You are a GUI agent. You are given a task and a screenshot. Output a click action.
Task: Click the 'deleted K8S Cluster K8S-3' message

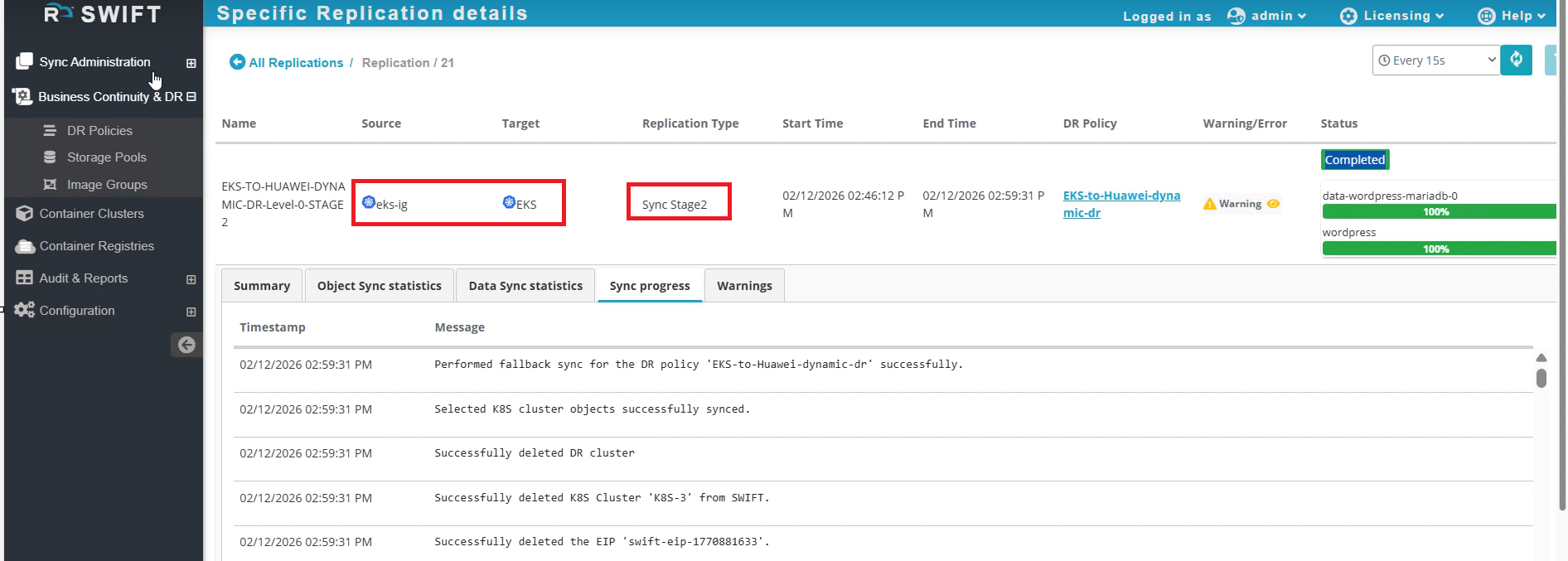[602, 497]
